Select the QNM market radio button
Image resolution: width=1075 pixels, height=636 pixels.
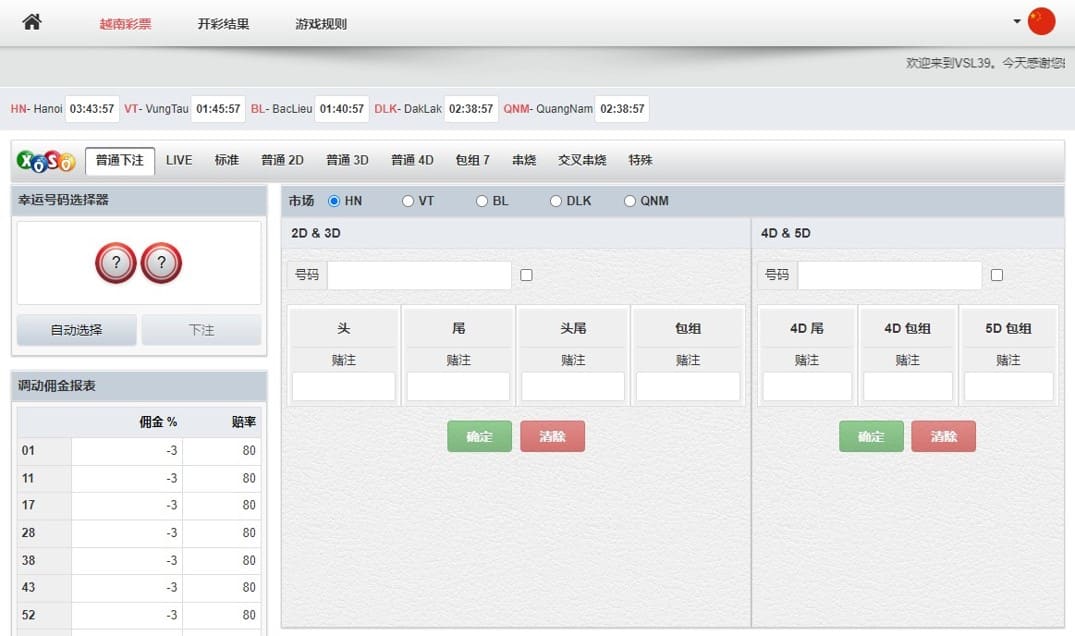pyautogui.click(x=630, y=201)
